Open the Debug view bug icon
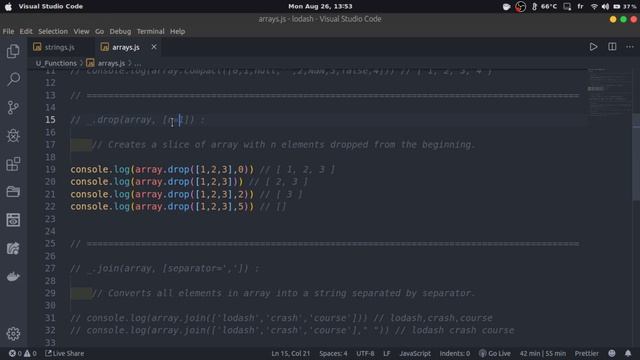Viewport: 640px width, 360px height. coord(13,136)
